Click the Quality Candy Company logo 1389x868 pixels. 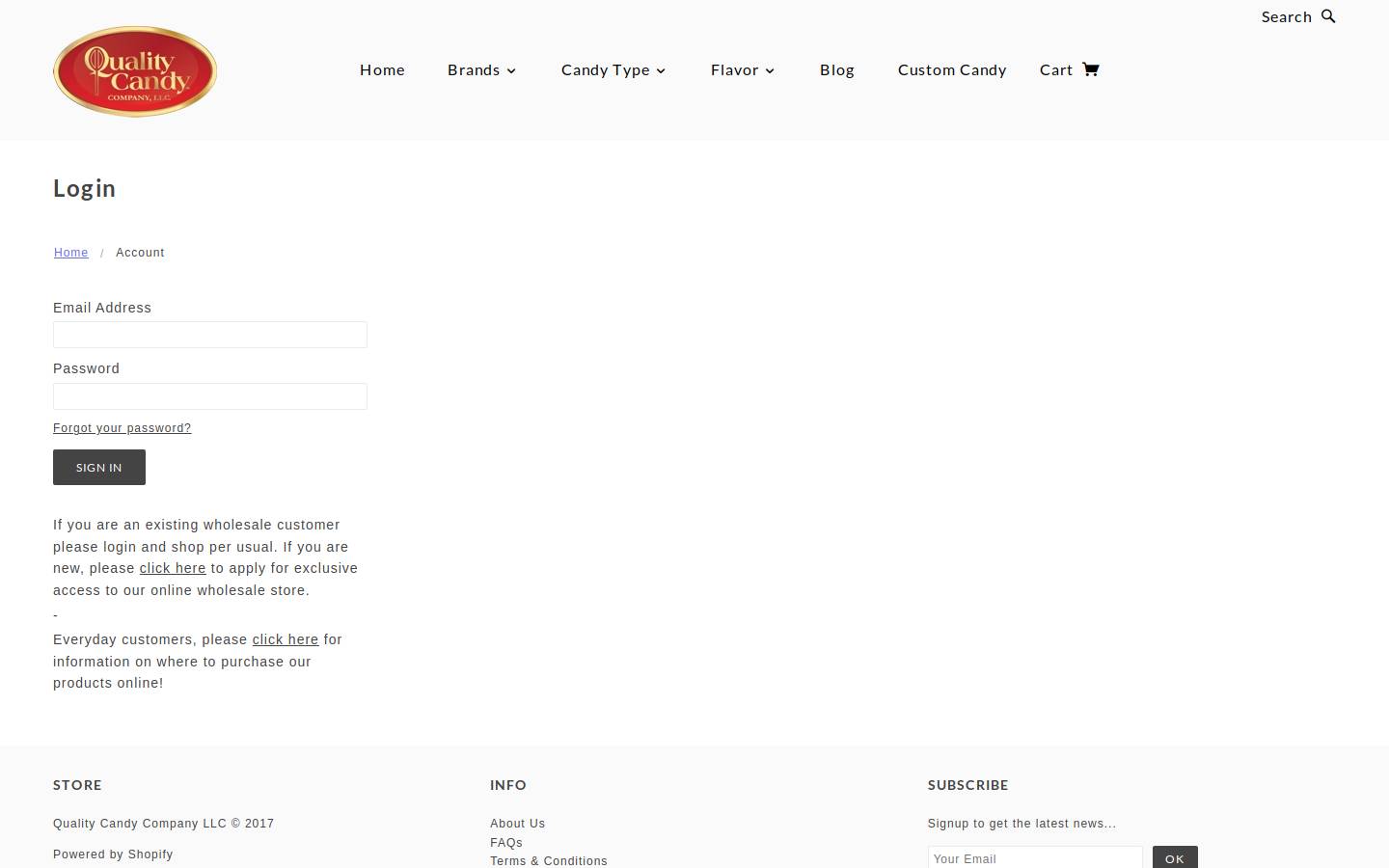coord(135,71)
